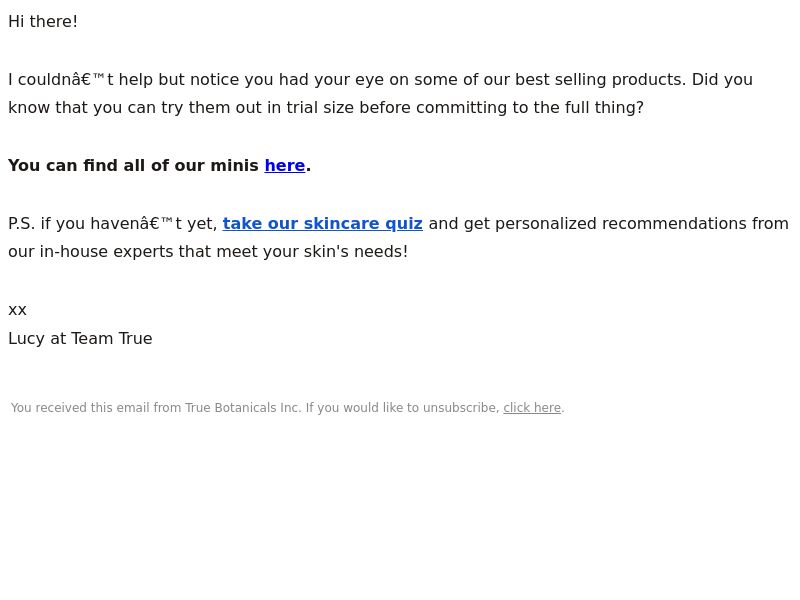Click the "True Botanicals Inc." footer text
Screen dimensions: 800x600
point(243,408)
